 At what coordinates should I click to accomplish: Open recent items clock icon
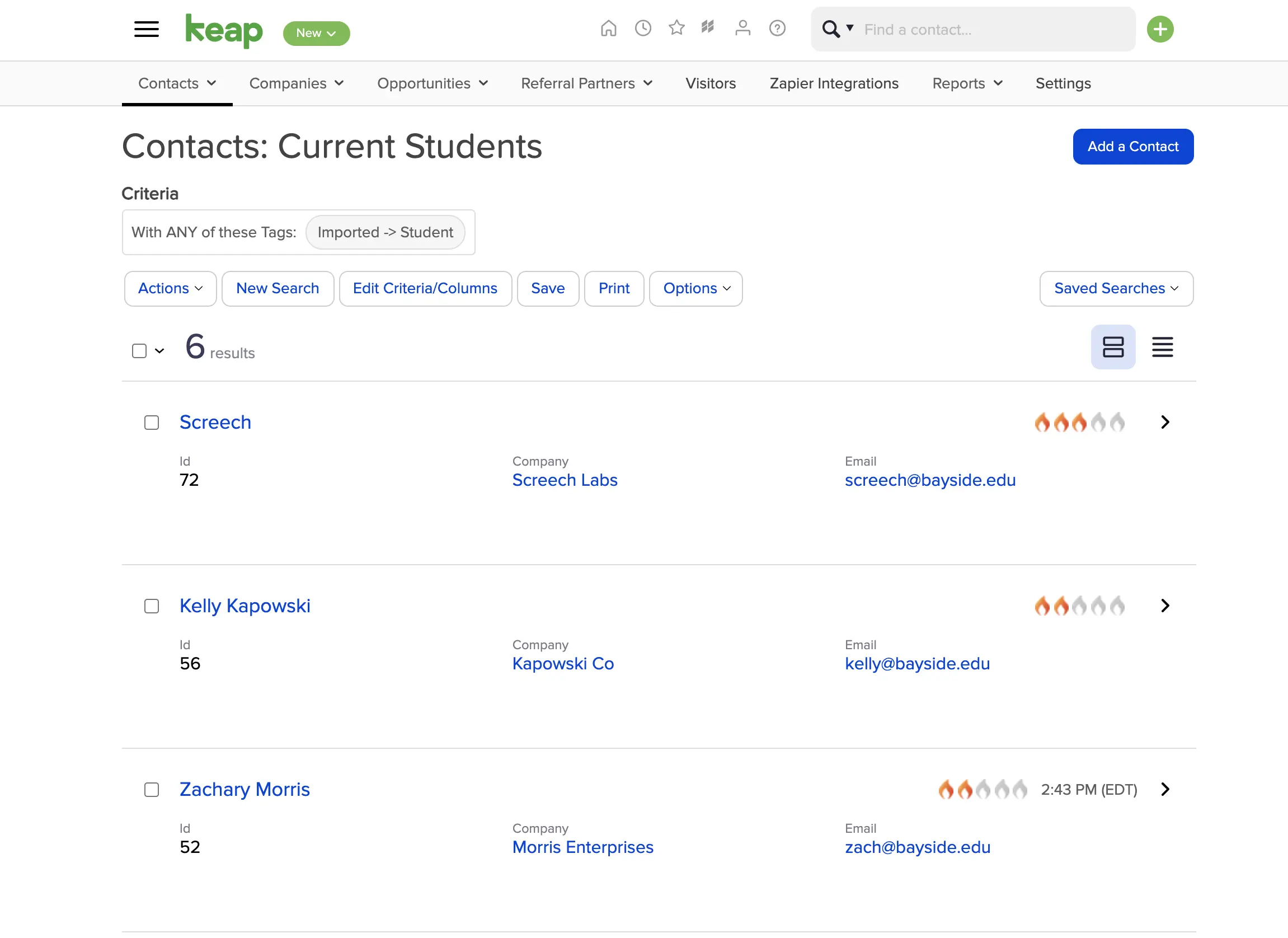642,29
